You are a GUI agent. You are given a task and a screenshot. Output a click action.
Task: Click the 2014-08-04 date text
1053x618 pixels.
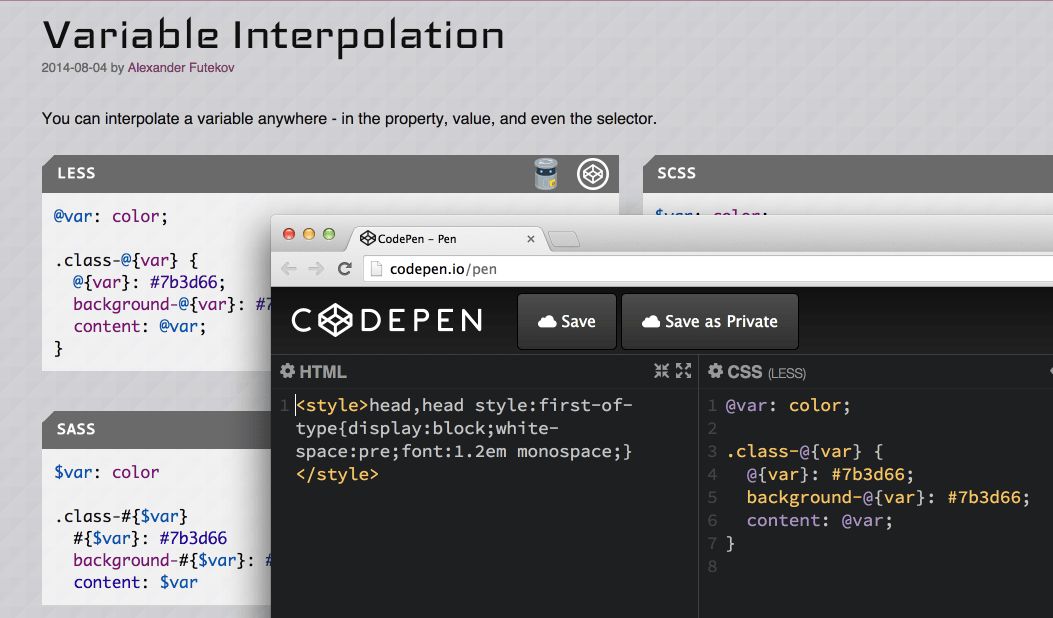74,68
